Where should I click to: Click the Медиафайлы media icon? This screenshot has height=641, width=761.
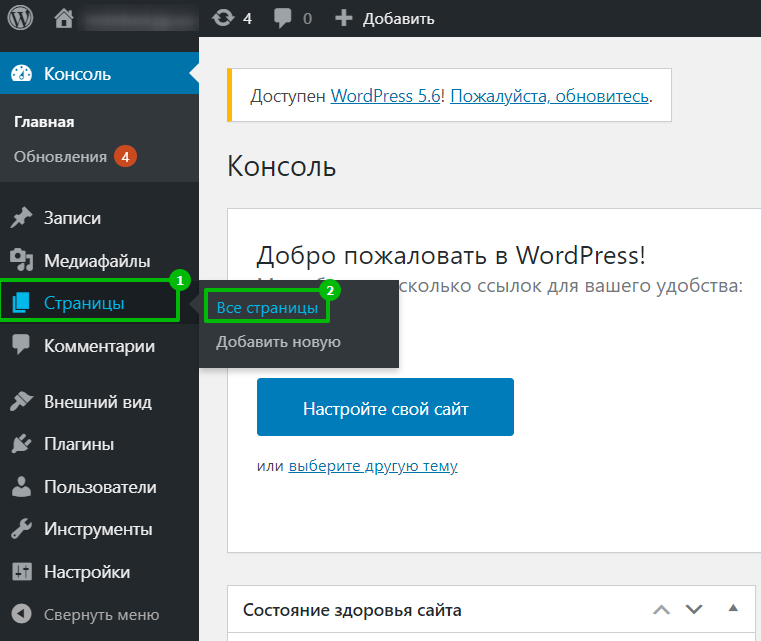(21, 260)
